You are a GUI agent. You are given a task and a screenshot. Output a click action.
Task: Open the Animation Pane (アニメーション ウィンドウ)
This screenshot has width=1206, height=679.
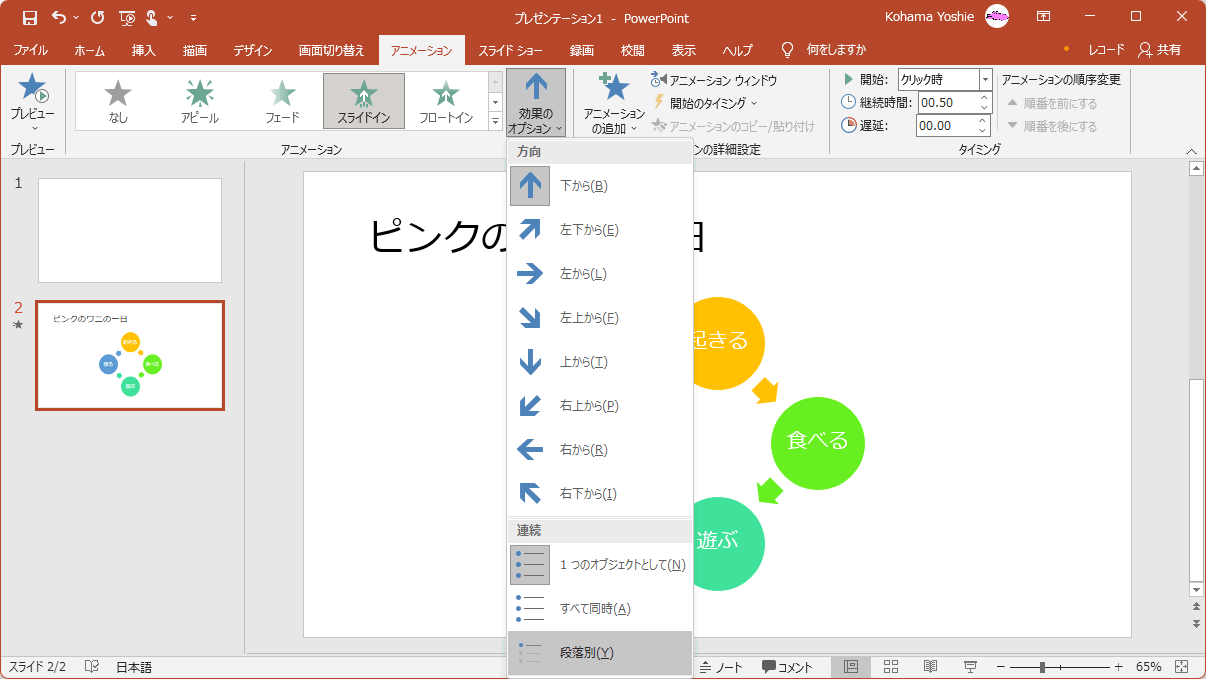(x=714, y=80)
